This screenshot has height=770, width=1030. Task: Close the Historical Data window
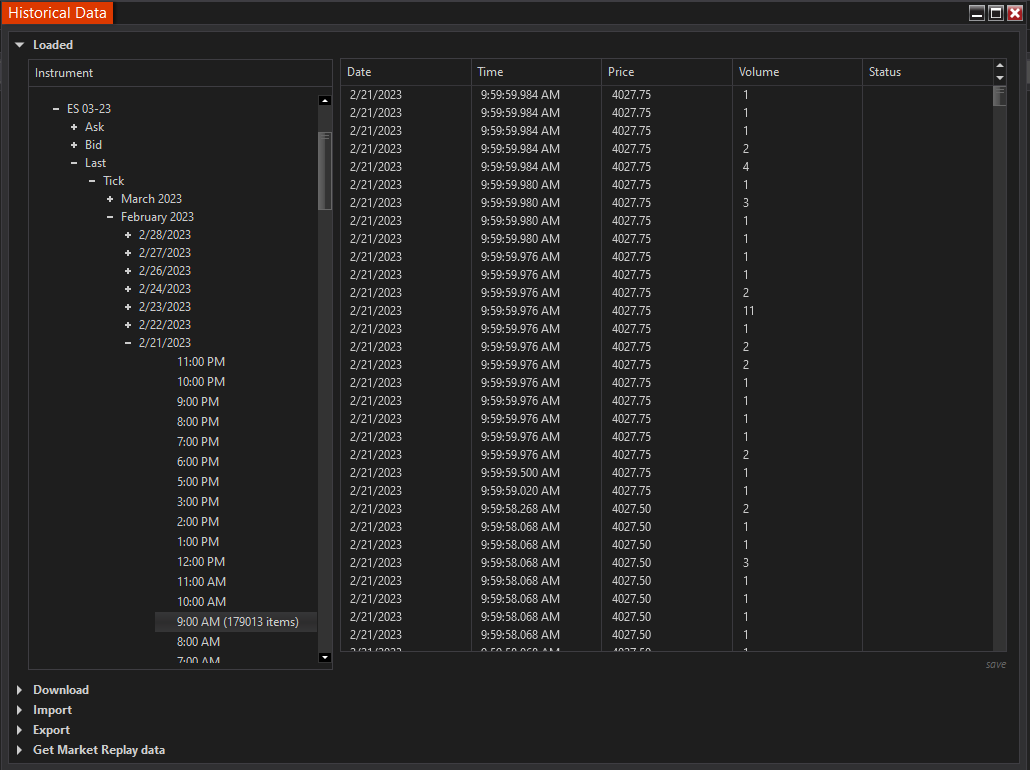[x=1015, y=13]
